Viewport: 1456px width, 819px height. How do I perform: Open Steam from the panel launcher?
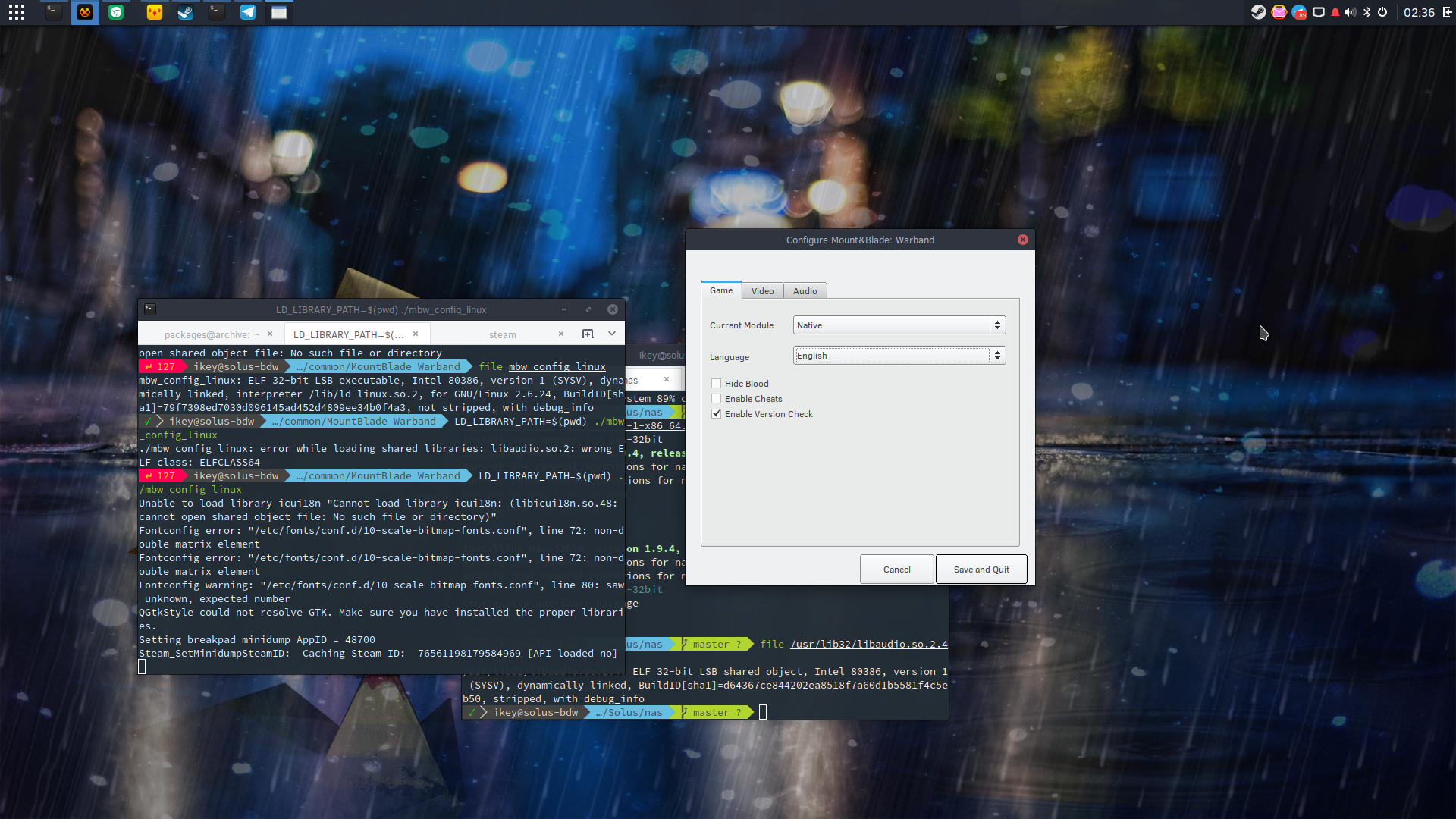tap(186, 12)
